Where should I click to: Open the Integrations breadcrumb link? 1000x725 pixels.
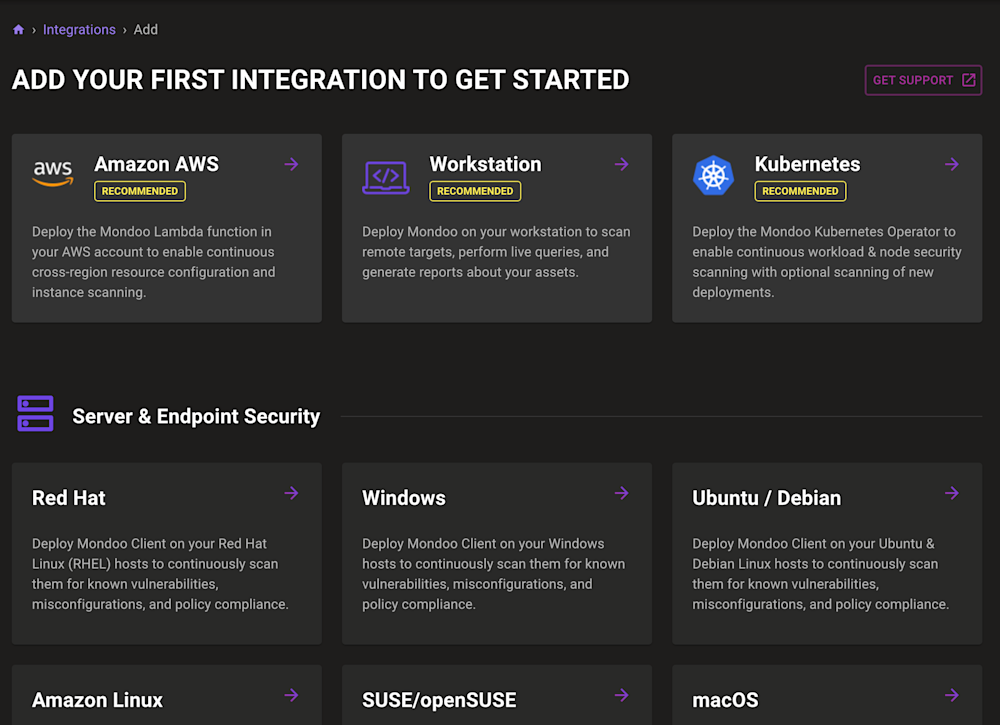coord(79,29)
